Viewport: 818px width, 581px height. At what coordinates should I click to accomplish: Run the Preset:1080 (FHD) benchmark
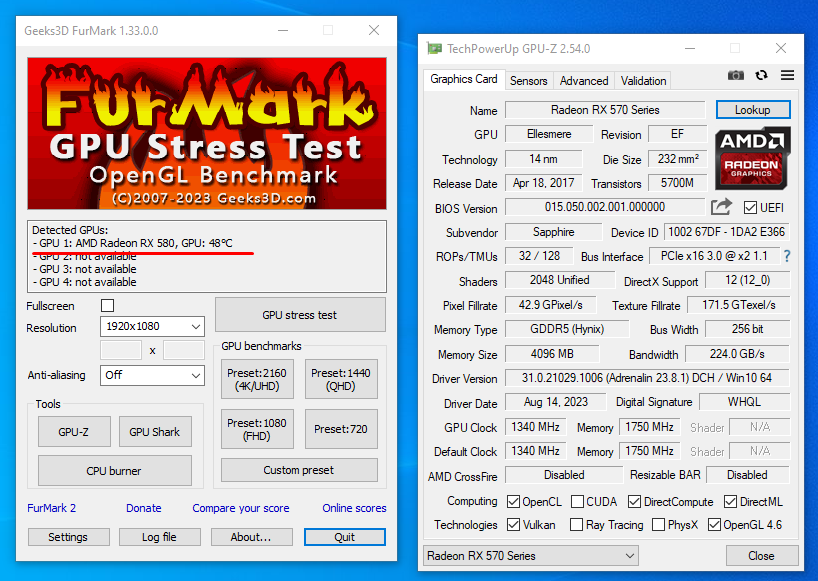(x=257, y=429)
